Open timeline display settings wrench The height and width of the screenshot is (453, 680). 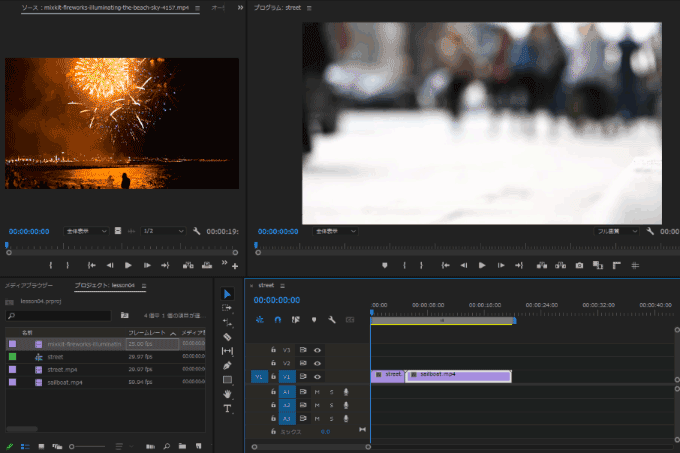(x=332, y=320)
